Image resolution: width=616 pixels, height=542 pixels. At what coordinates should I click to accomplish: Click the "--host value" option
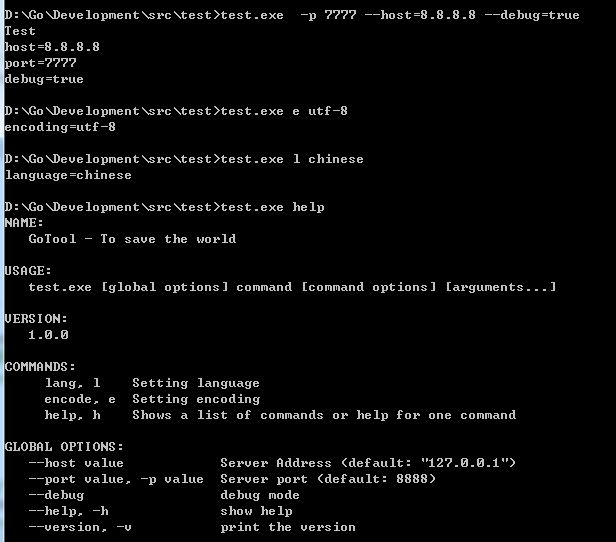(x=76, y=463)
